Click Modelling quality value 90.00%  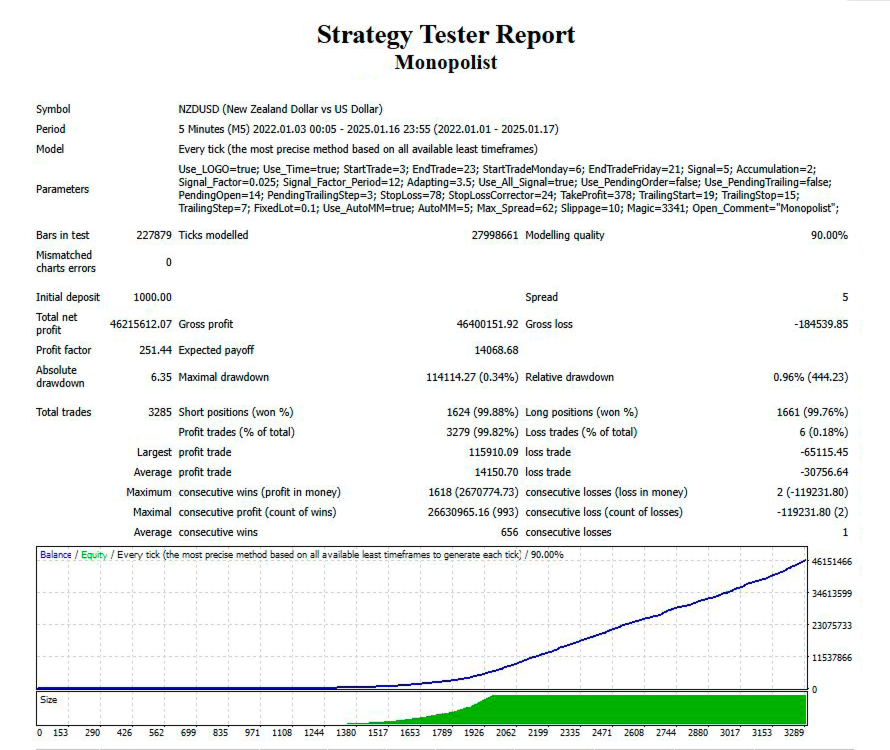tap(829, 235)
